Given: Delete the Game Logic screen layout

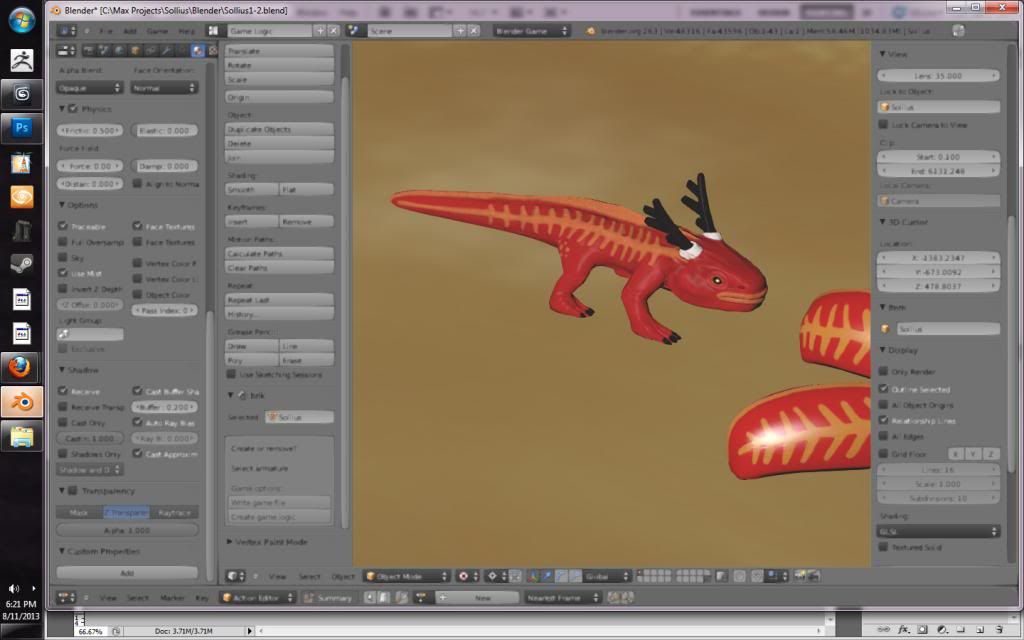Looking at the screenshot, I should click(334, 31).
